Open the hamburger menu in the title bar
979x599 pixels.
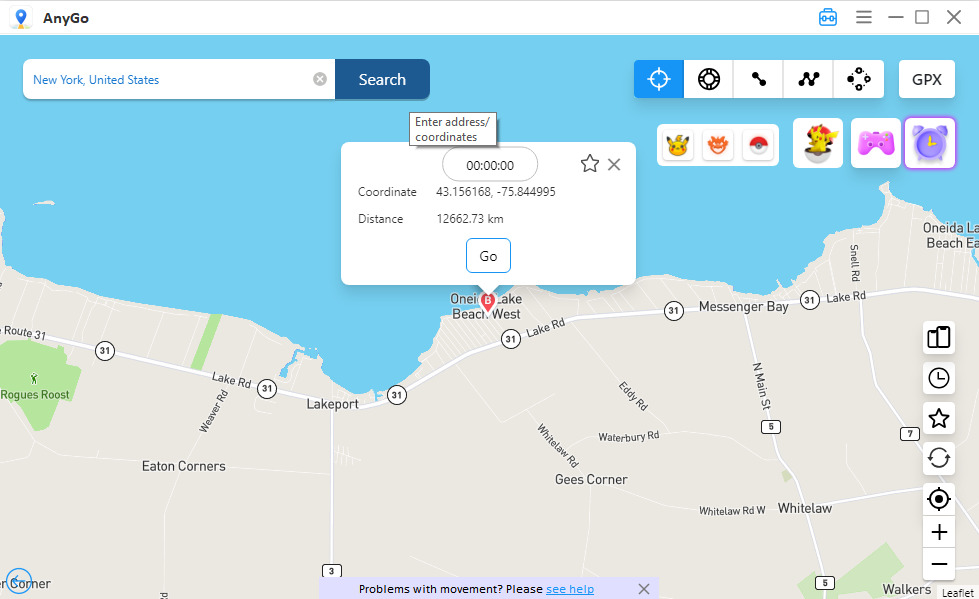click(x=863, y=17)
